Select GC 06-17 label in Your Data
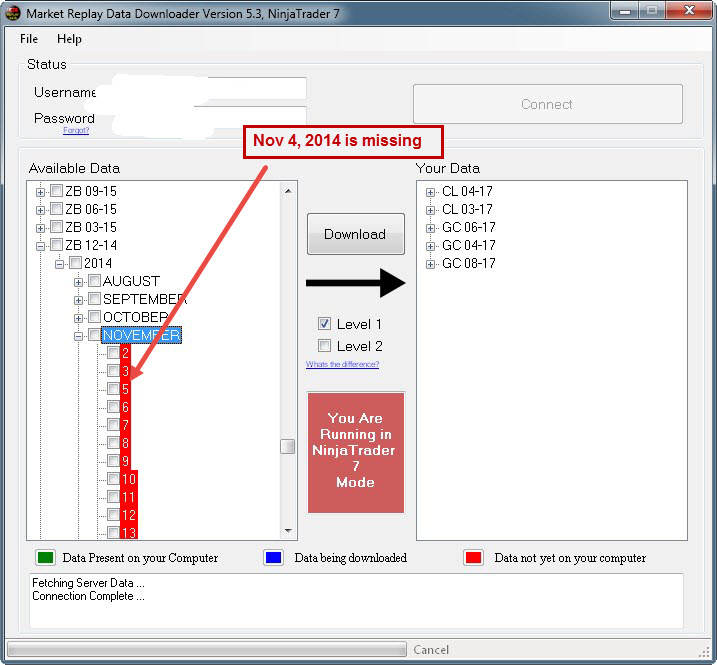Screen dimensions: 717x665 tap(468, 227)
